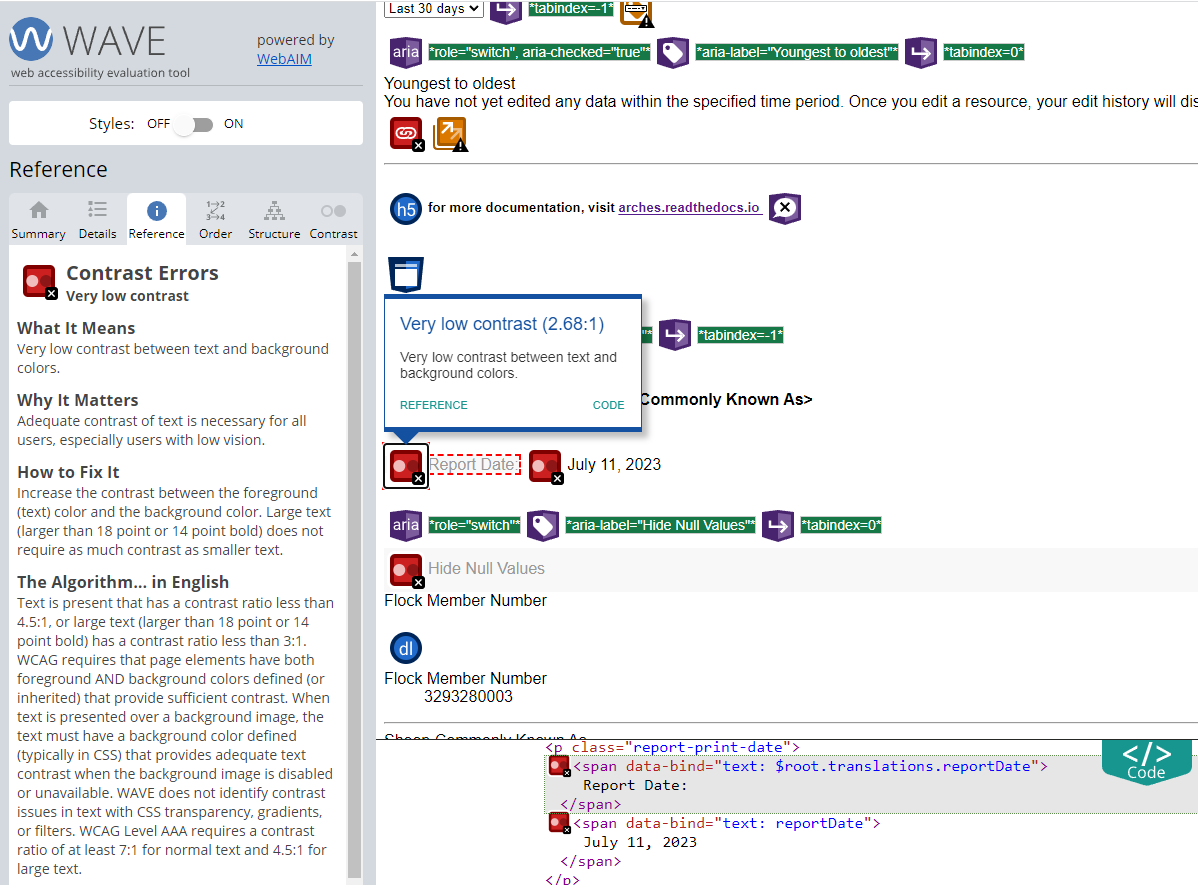The width and height of the screenshot is (1198, 885).
Task: Select the aria role switch icon
Action: tap(405, 52)
